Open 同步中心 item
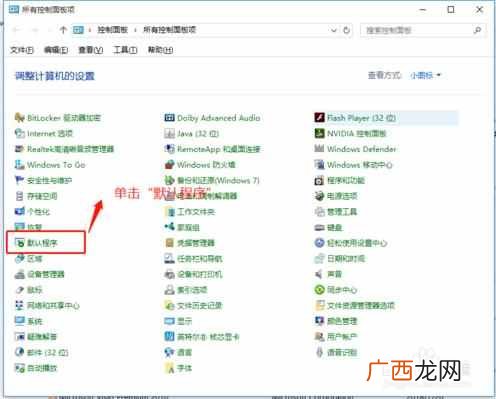This screenshot has height=399, width=496. 336,290
